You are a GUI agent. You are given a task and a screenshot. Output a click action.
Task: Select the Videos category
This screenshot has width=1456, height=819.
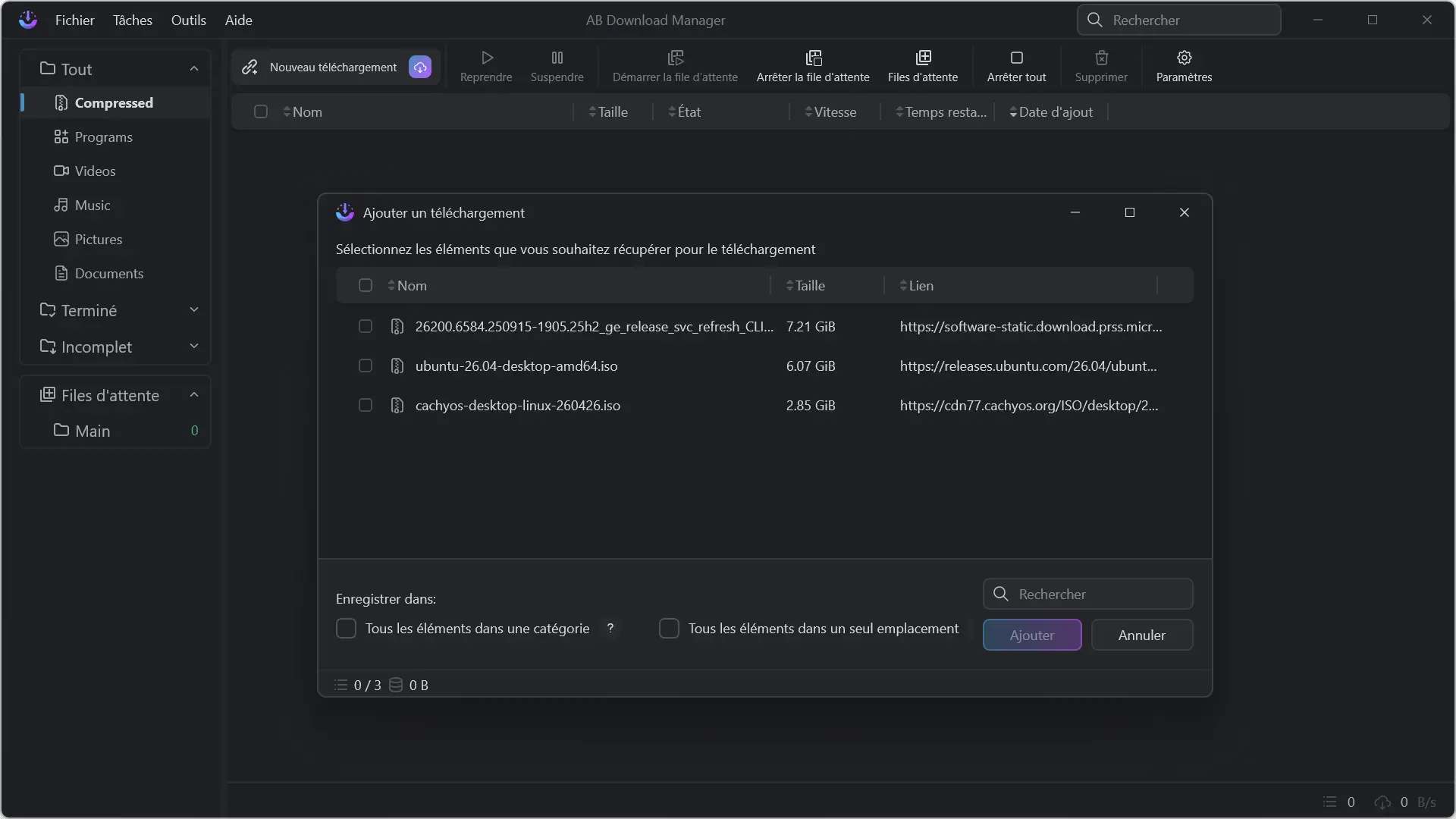116,171
